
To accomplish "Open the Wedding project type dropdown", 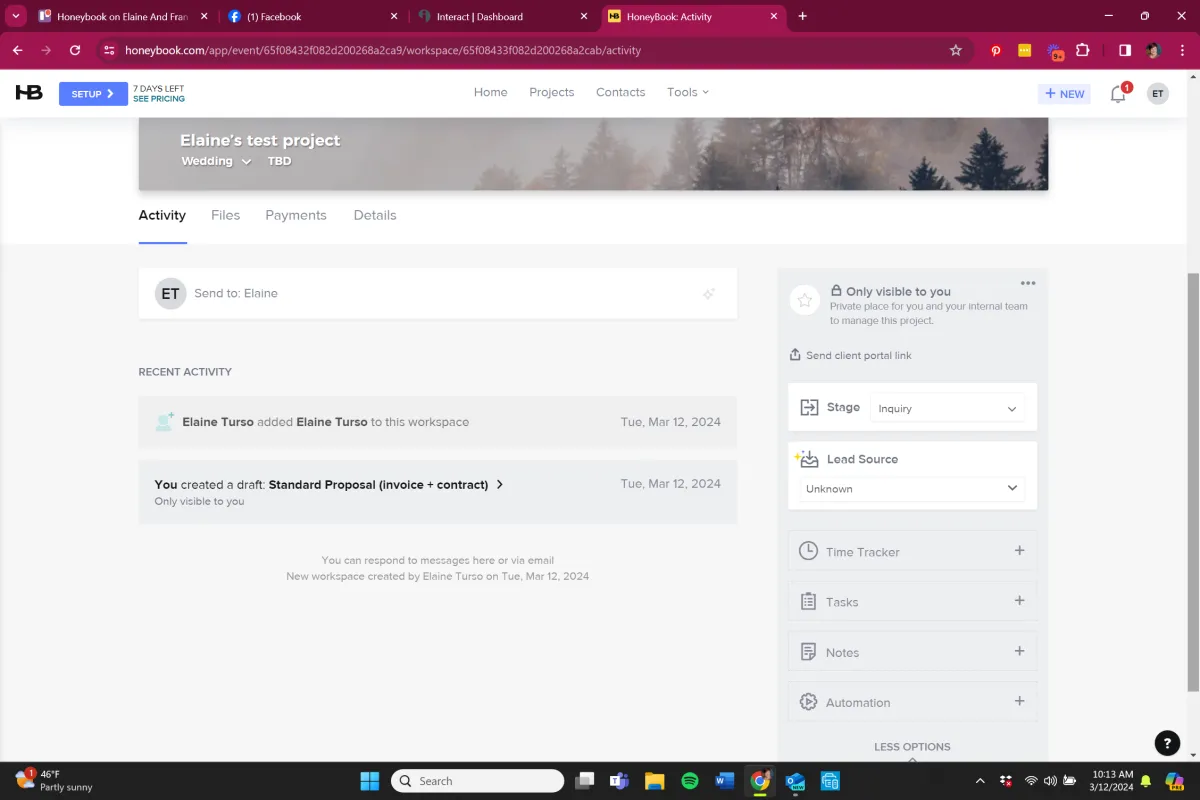I will pyautogui.click(x=216, y=161).
